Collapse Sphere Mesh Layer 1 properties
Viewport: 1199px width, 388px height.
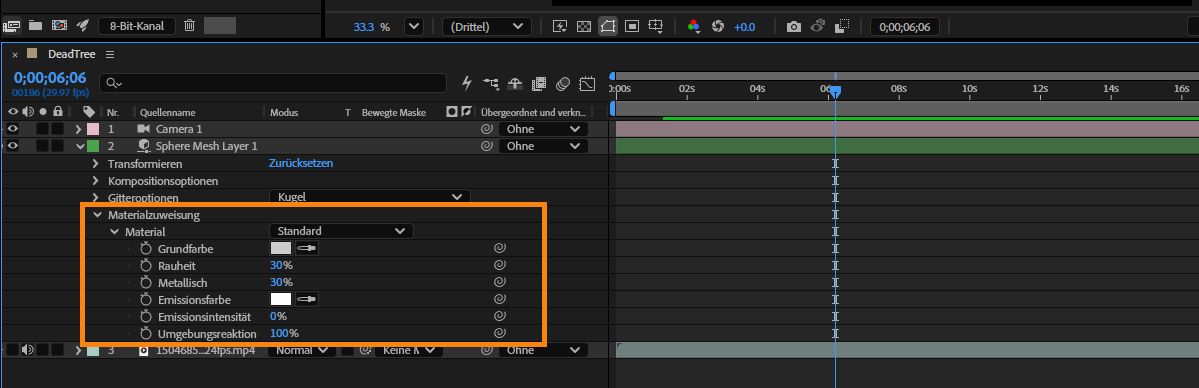[79, 146]
